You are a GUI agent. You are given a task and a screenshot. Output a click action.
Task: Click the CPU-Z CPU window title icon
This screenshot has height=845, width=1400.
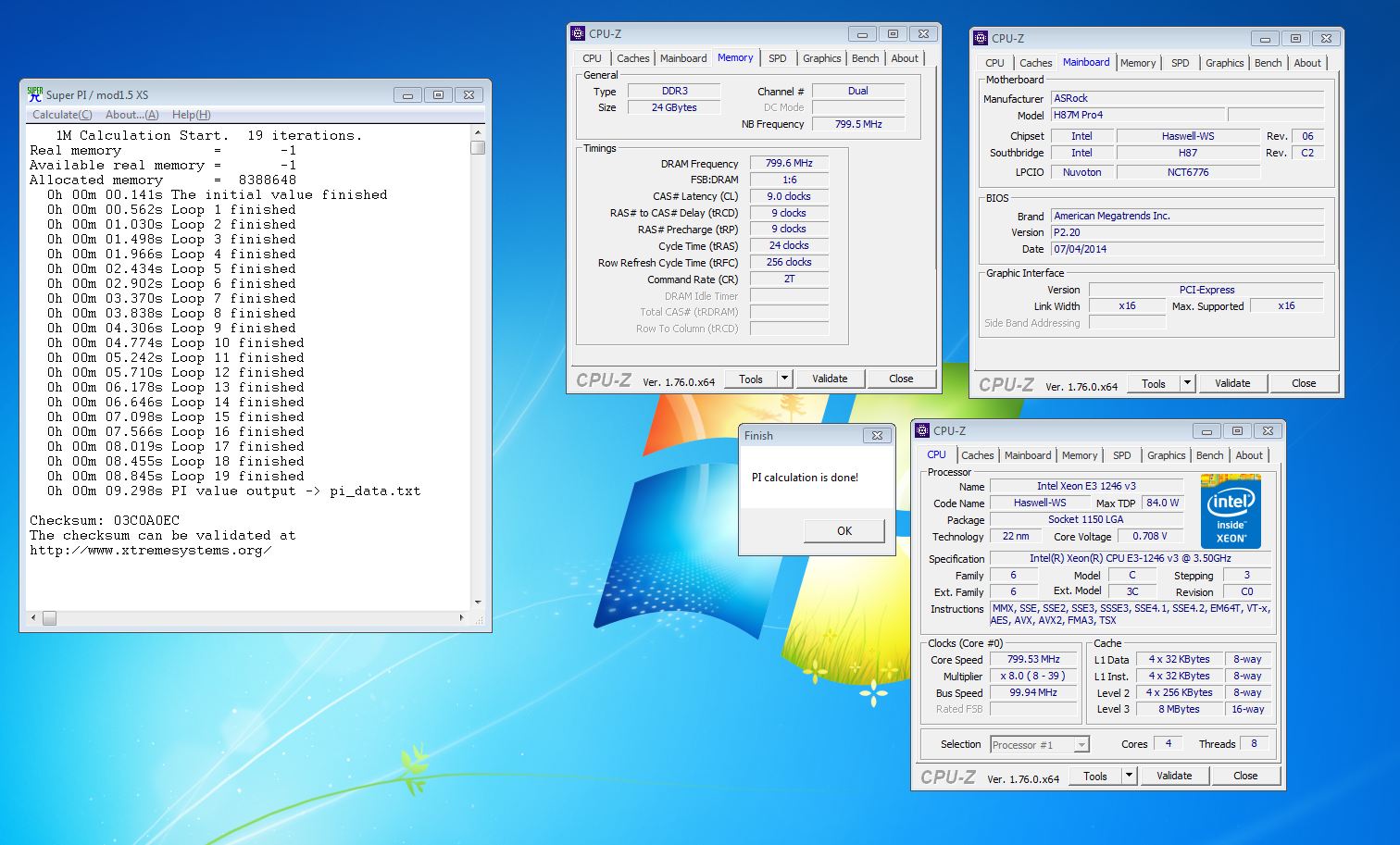(x=922, y=430)
